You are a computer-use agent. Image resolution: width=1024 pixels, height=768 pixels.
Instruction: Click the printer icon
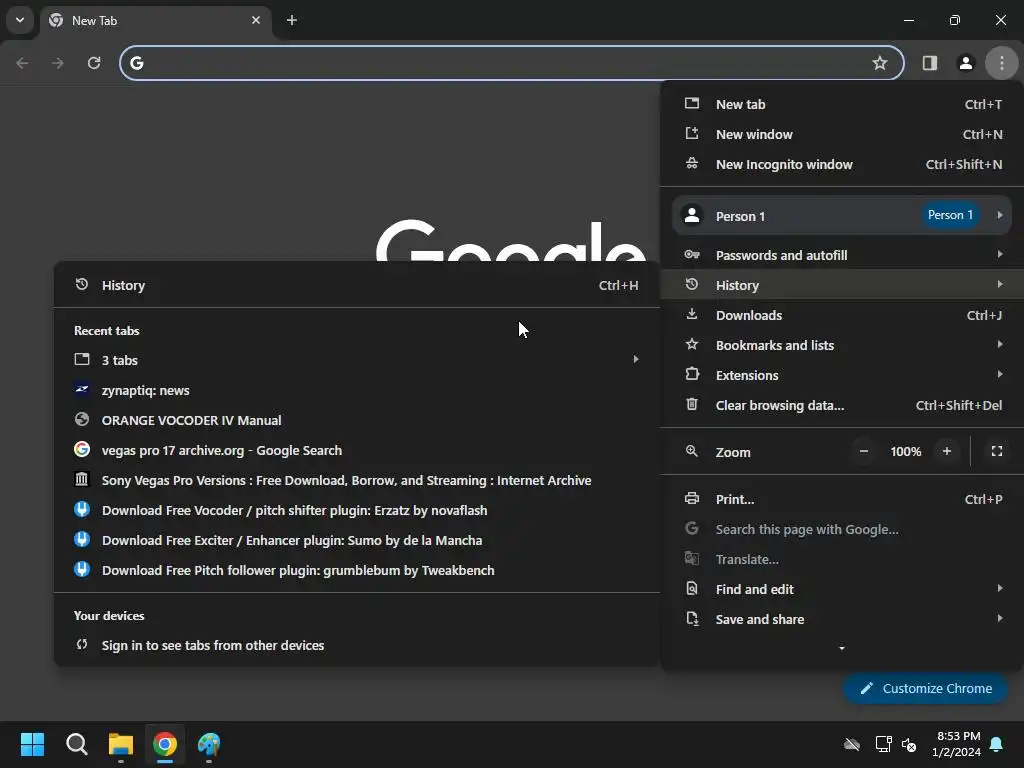692,498
